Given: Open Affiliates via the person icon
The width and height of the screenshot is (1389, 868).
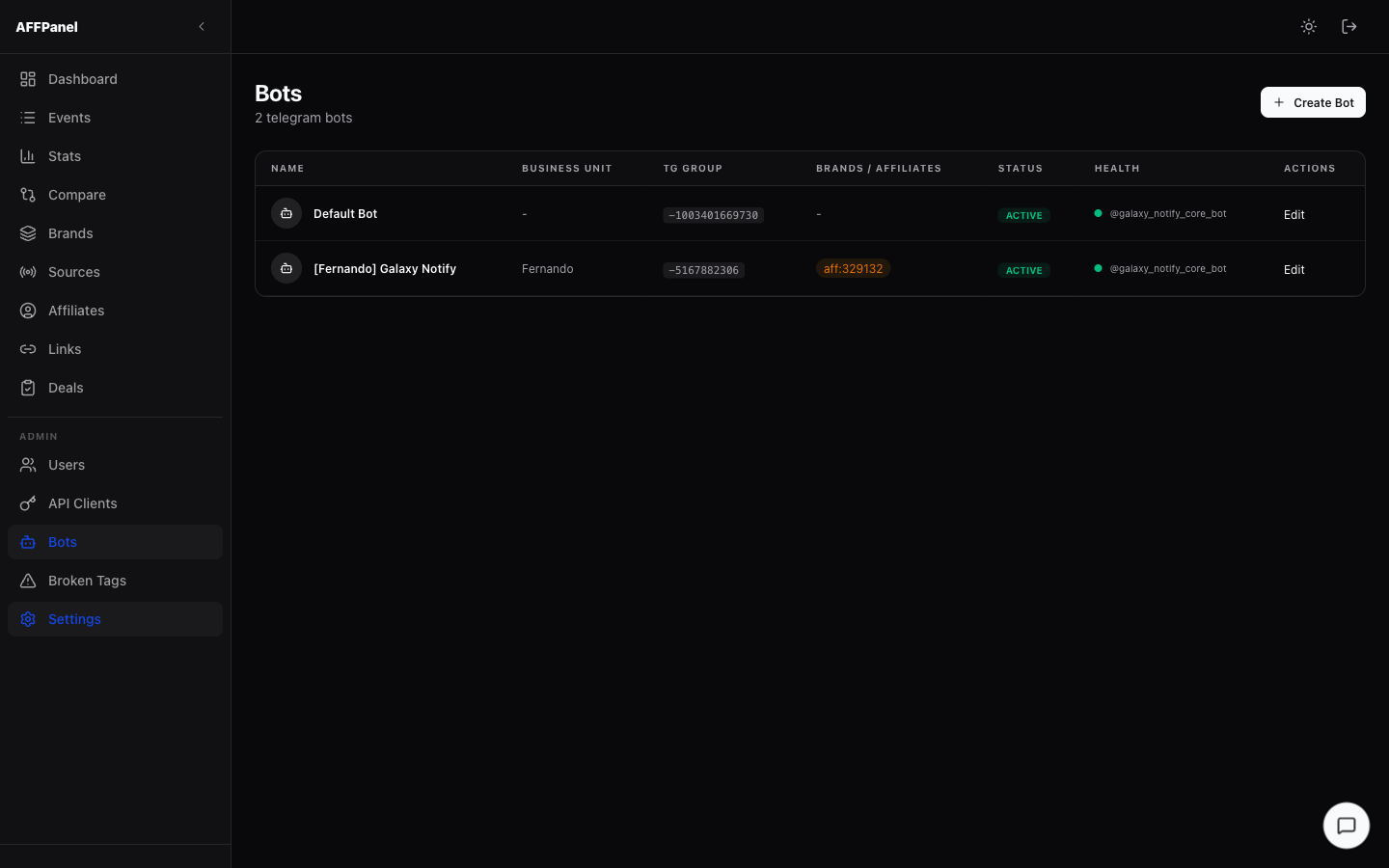Looking at the screenshot, I should click(x=28, y=311).
